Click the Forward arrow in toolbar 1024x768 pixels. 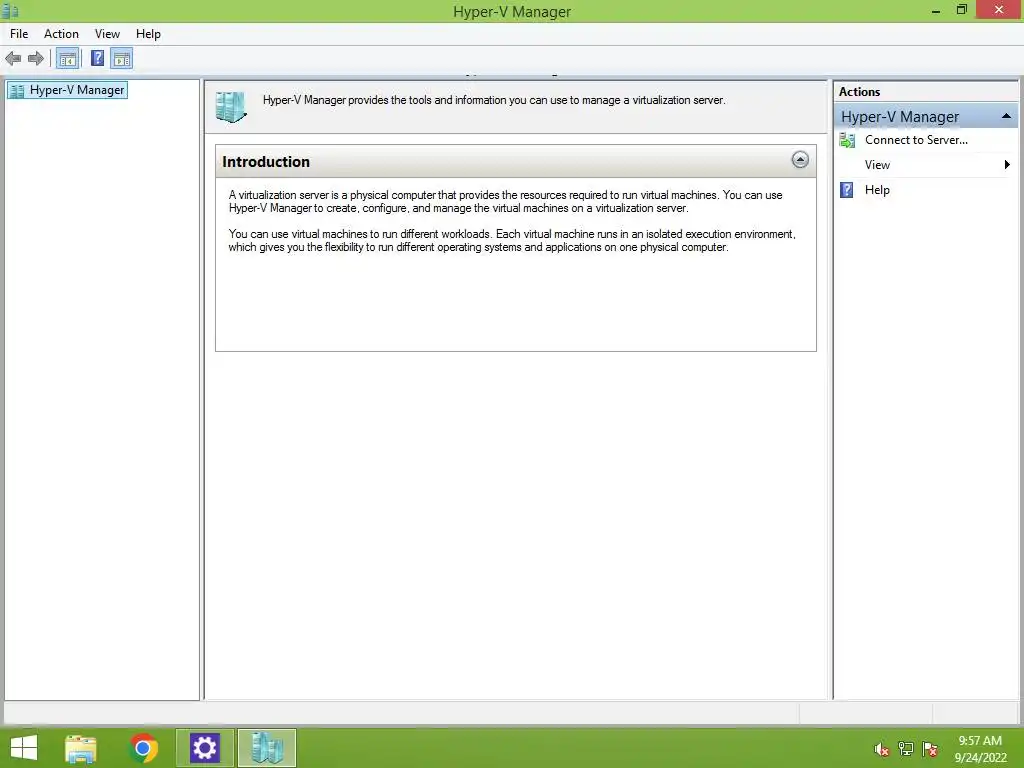coord(36,59)
